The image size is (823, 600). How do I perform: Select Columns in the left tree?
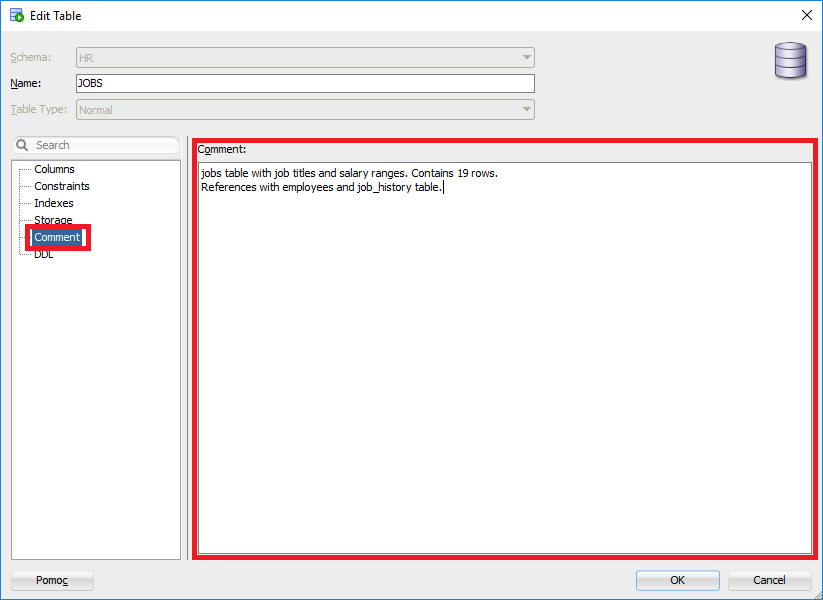(54, 169)
